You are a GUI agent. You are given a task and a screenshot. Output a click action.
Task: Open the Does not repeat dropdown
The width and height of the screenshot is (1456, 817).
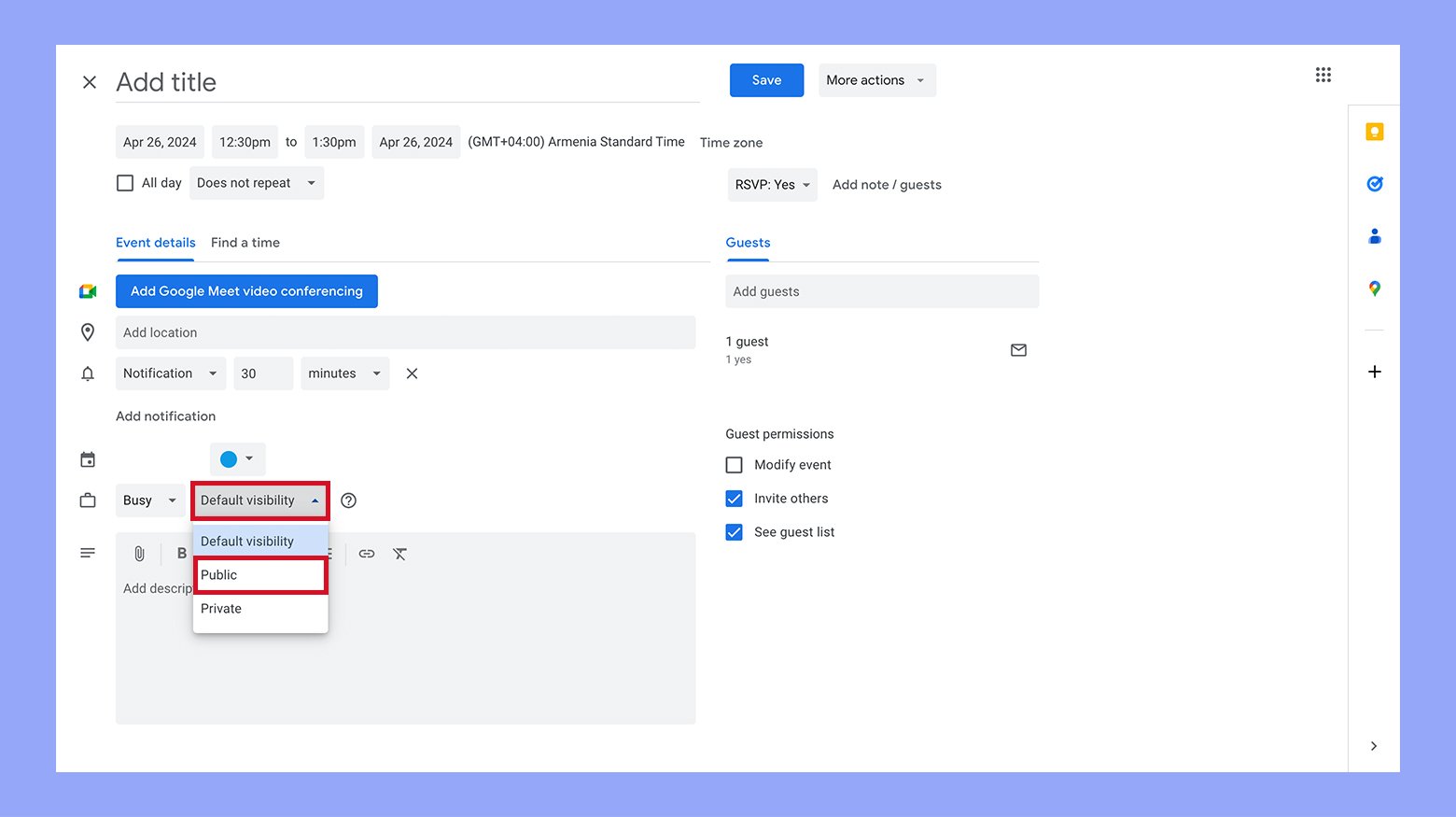click(x=256, y=182)
